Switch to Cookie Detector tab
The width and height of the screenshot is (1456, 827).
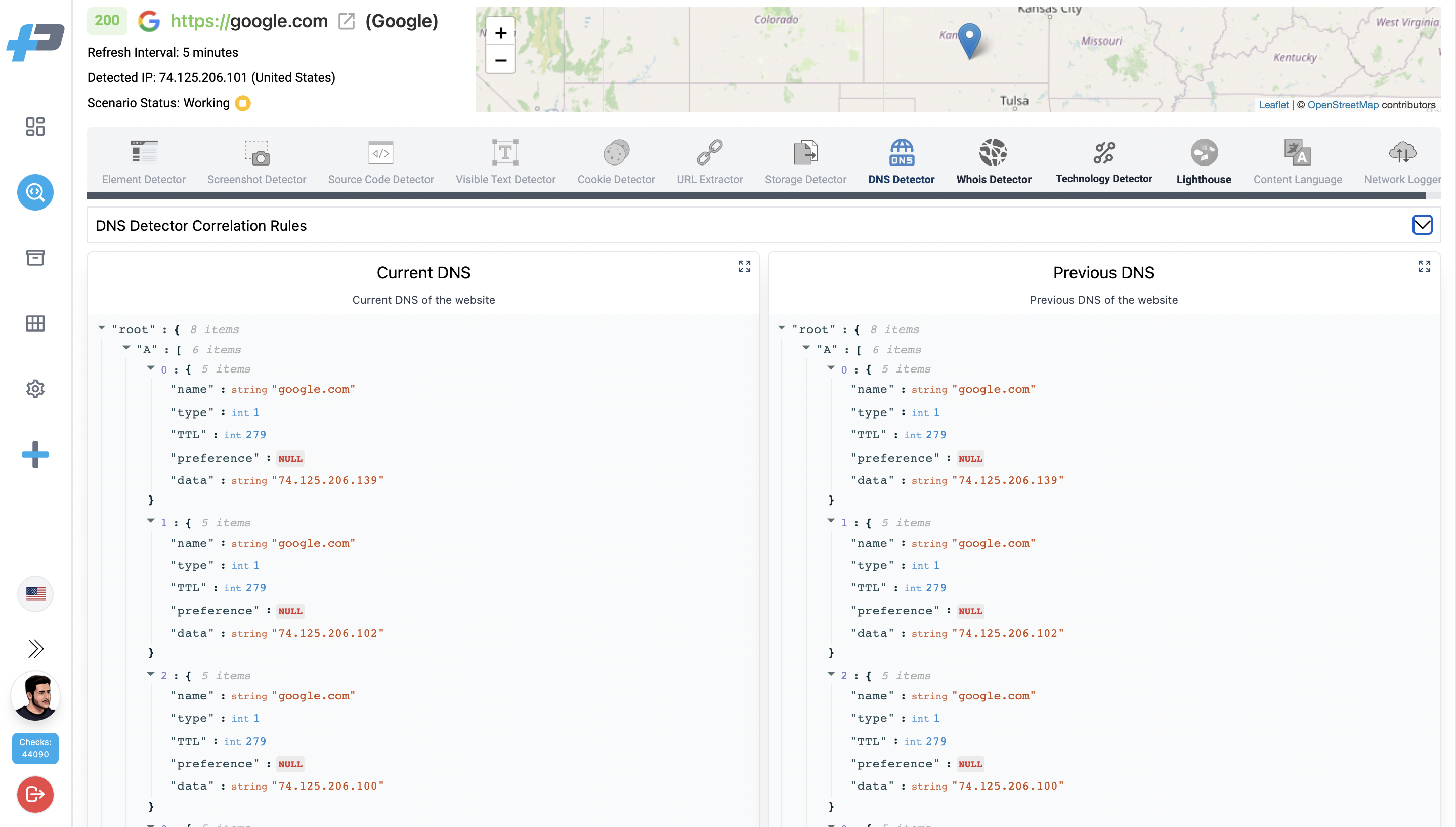(616, 162)
